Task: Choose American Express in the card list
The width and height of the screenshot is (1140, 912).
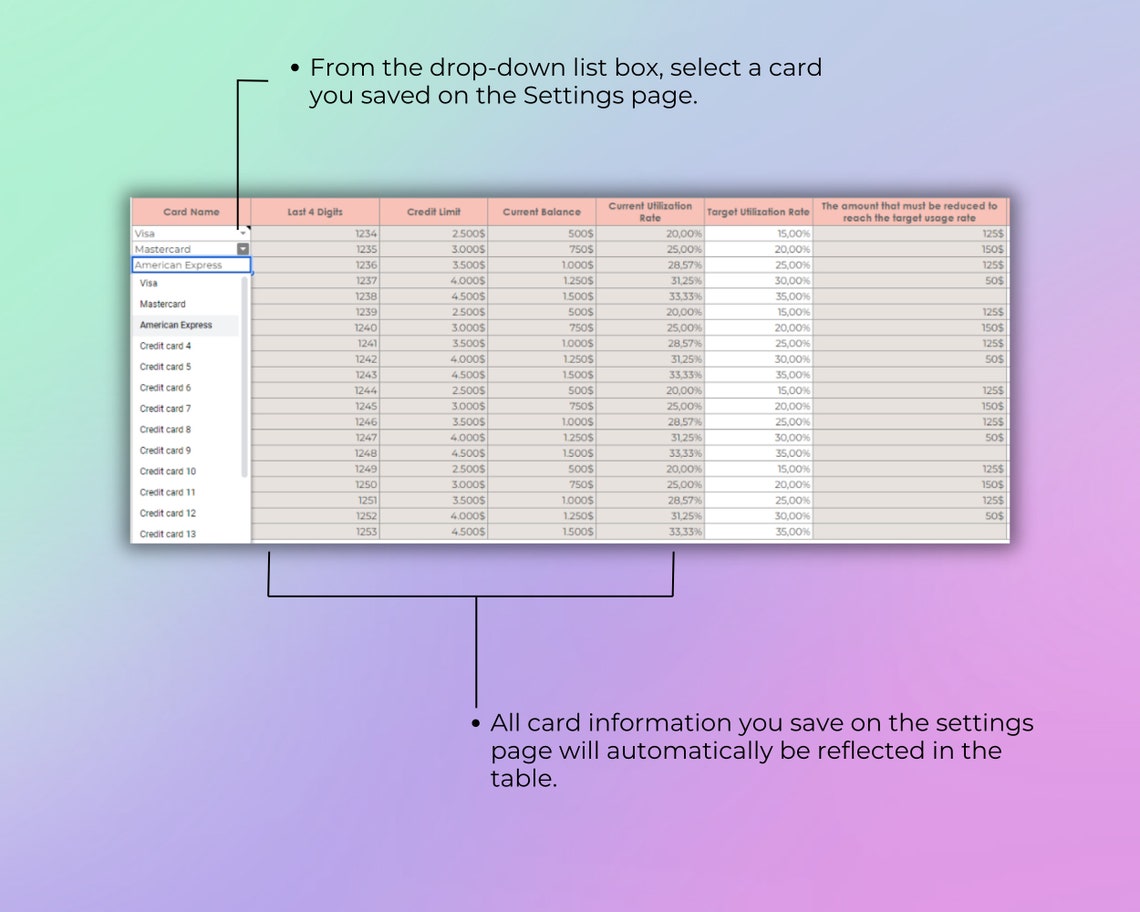Action: tap(176, 325)
